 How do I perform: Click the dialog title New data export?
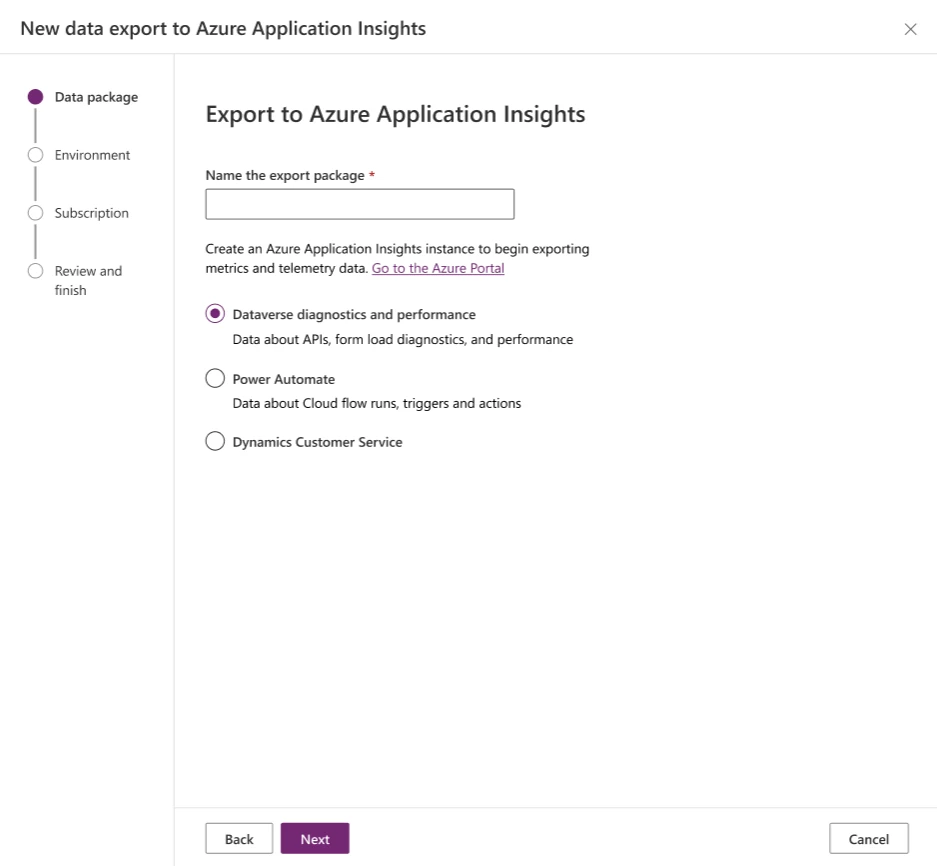pos(222,28)
